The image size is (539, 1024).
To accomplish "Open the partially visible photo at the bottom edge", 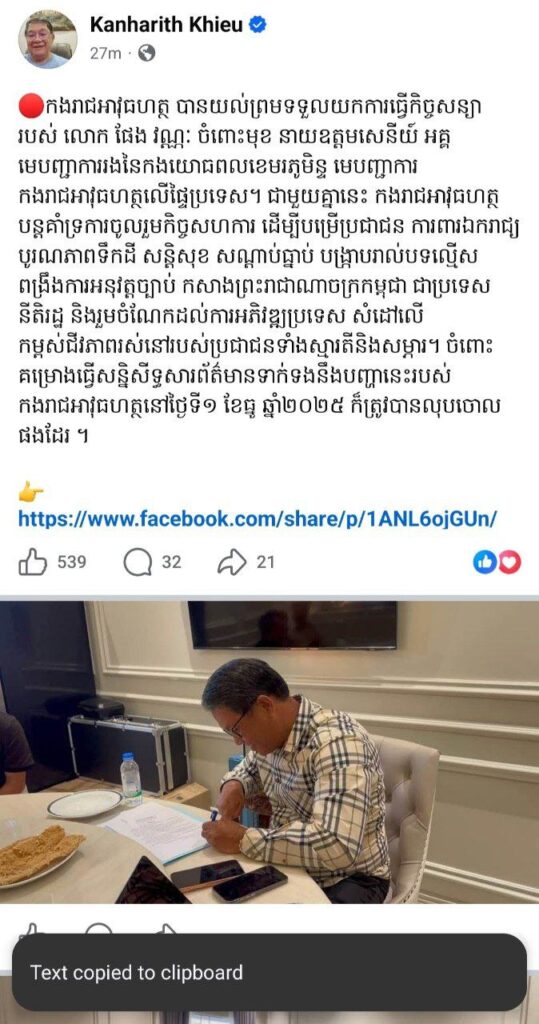I will click(x=269, y=1018).
